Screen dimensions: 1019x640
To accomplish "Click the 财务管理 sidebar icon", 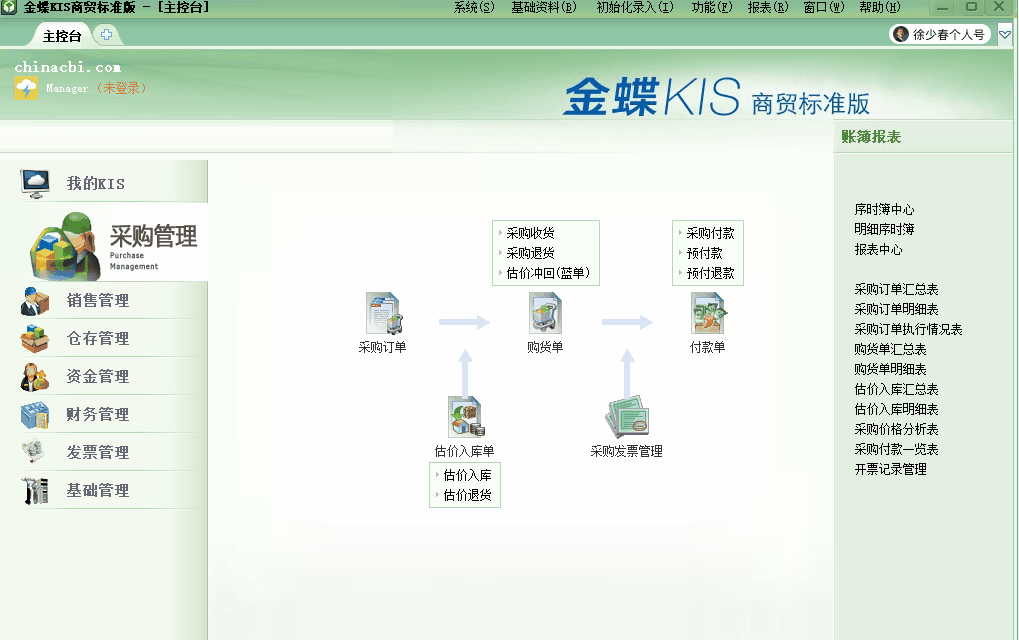I will click(33, 414).
